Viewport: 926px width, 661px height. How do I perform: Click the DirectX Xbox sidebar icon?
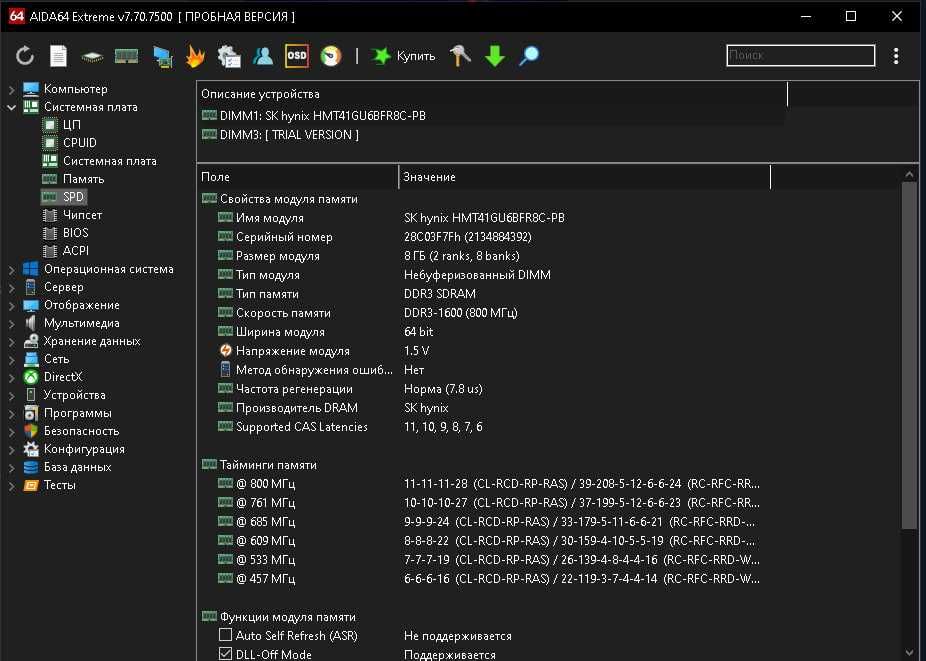click(x=31, y=377)
